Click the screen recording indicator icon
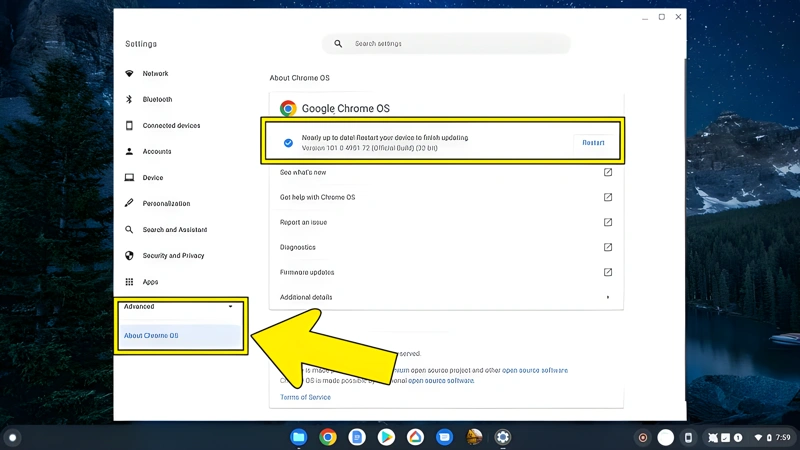800x450 pixels. [x=643, y=438]
